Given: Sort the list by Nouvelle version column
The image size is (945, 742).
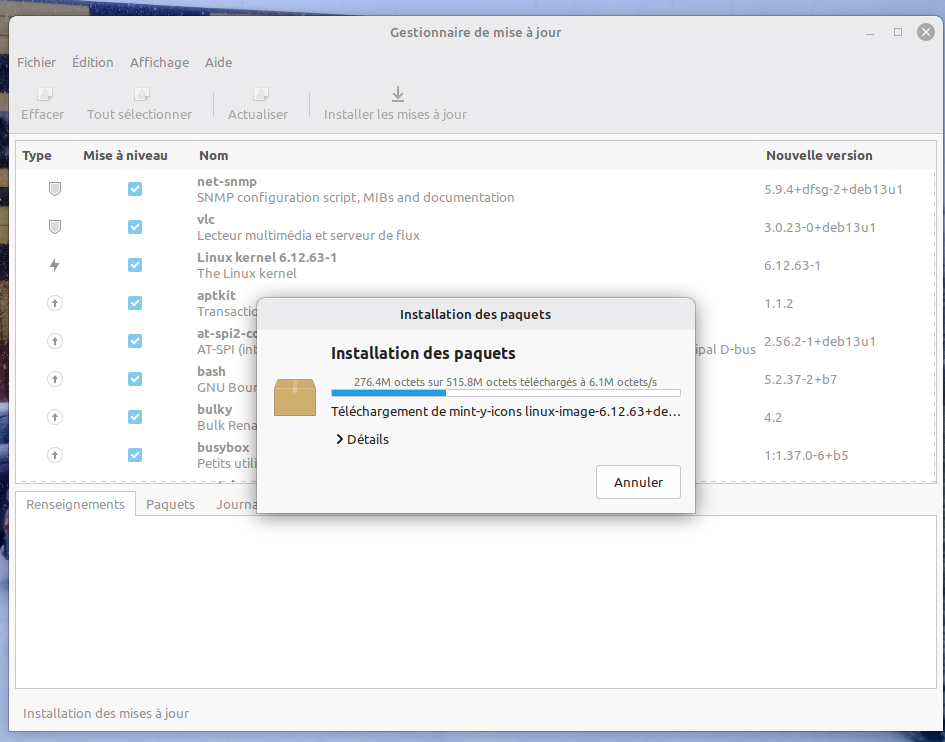Looking at the screenshot, I should 819,156.
